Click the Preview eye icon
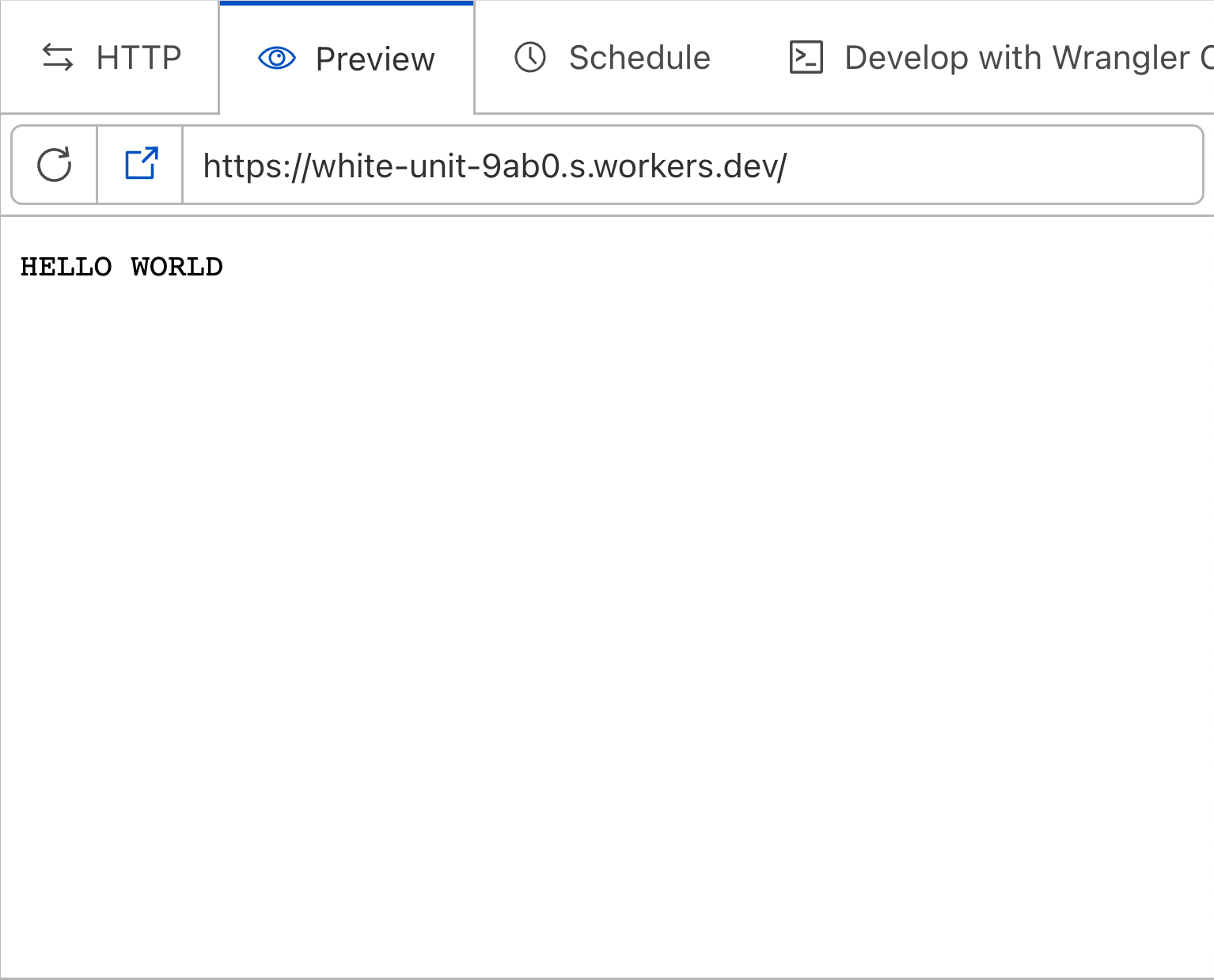The height and width of the screenshot is (980, 1214). (x=277, y=58)
